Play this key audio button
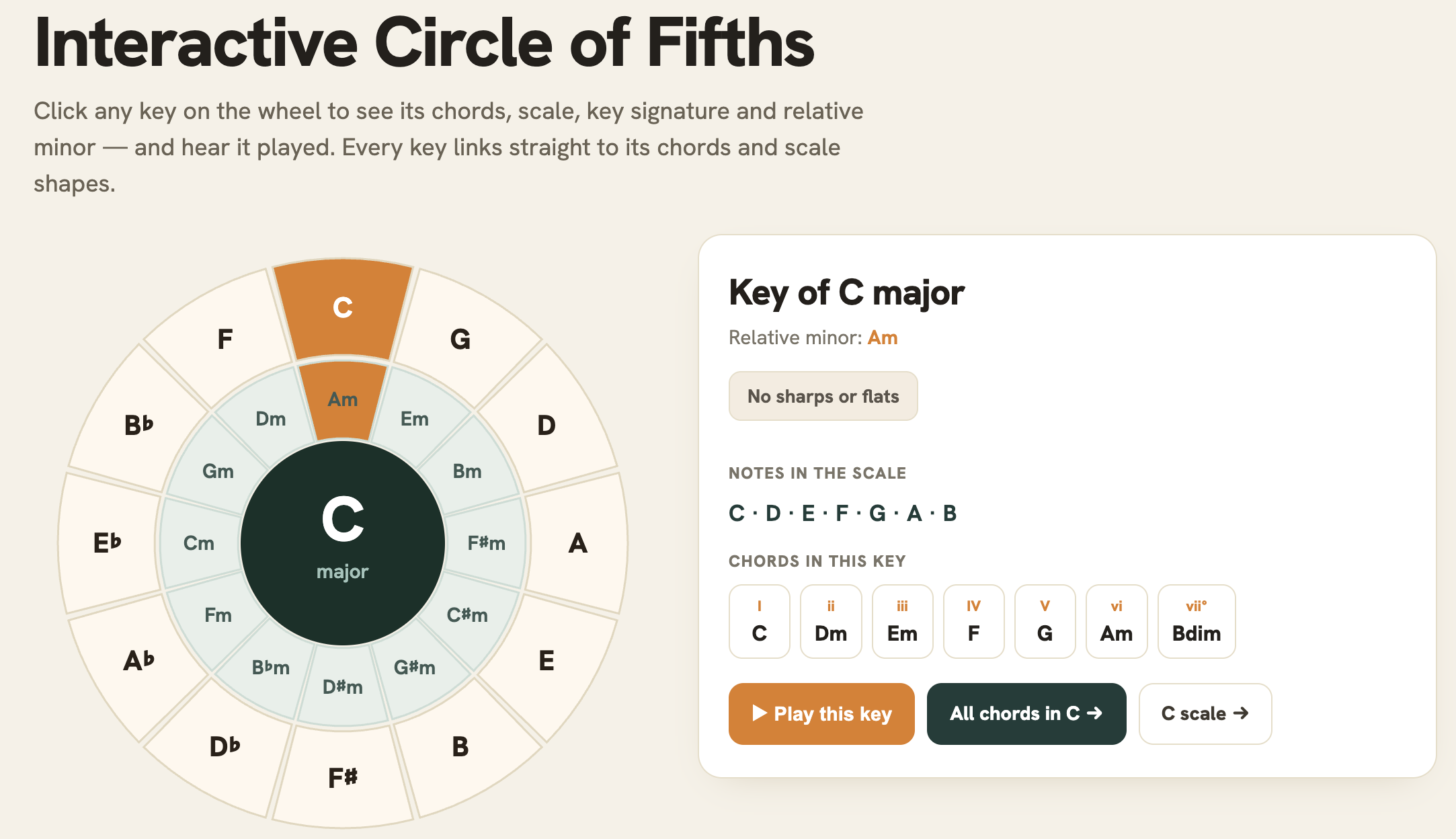1456x839 pixels. coord(821,713)
